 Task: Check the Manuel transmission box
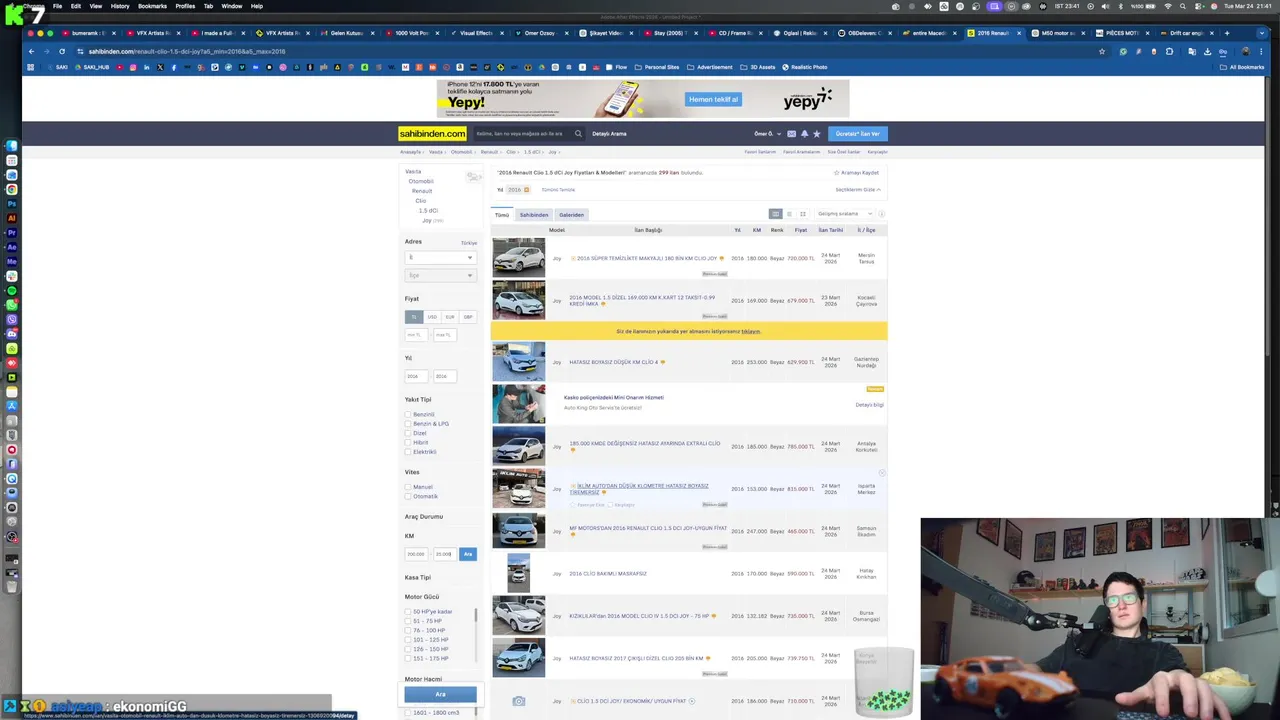tap(408, 487)
